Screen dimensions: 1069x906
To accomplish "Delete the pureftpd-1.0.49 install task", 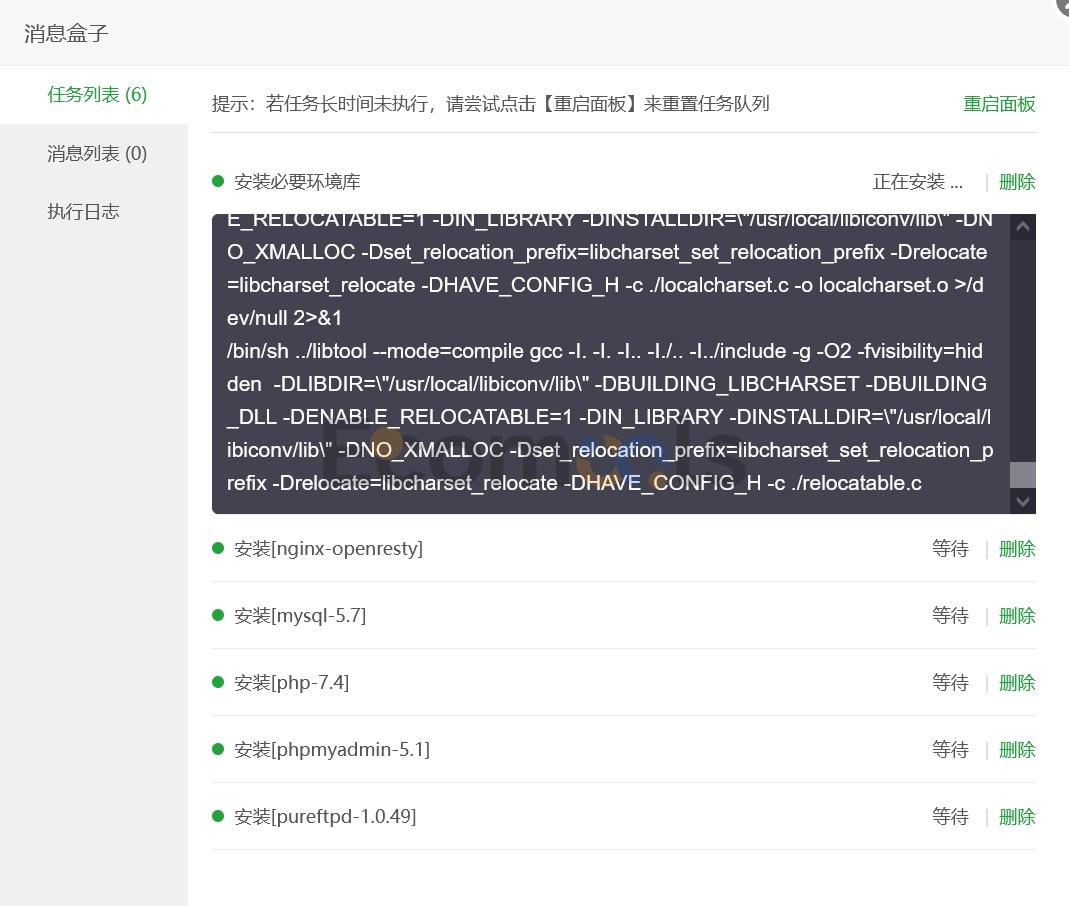I will (x=1017, y=817).
